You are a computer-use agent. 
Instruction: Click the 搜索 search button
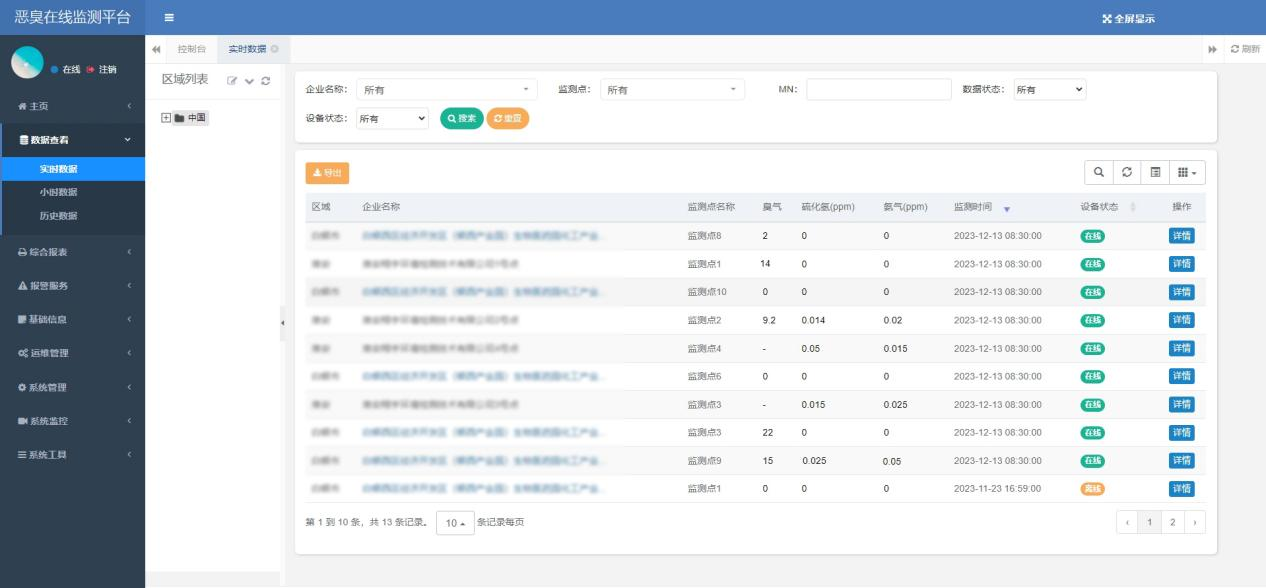(x=460, y=118)
